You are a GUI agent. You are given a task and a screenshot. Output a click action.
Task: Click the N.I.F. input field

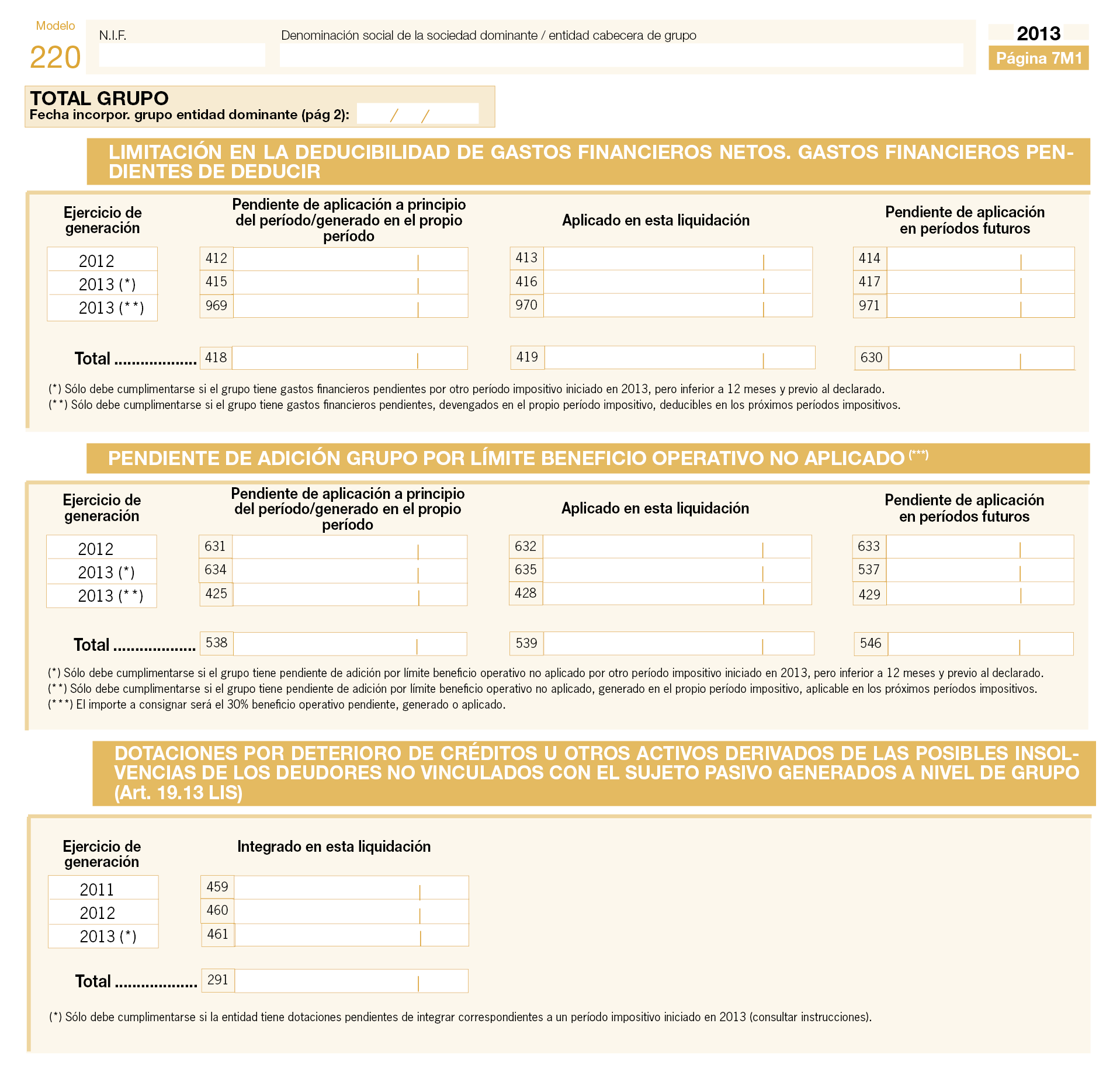[182, 55]
